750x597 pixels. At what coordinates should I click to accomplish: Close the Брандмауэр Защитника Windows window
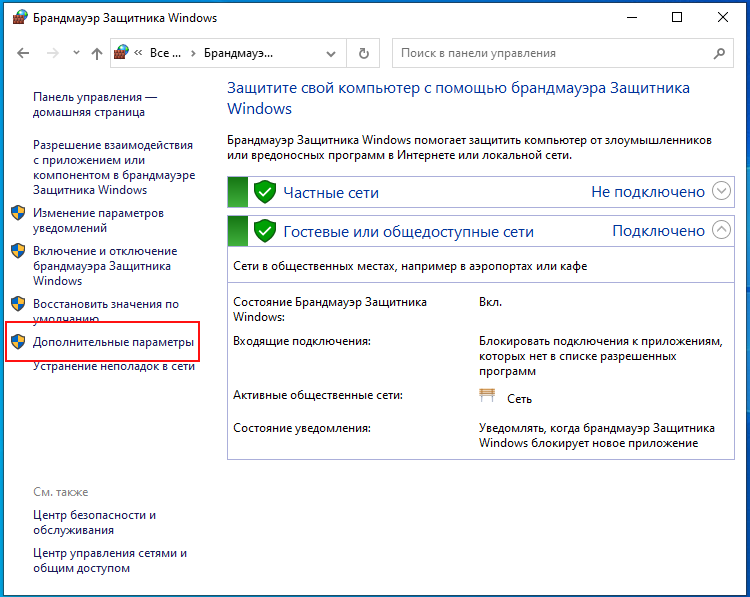pos(723,18)
